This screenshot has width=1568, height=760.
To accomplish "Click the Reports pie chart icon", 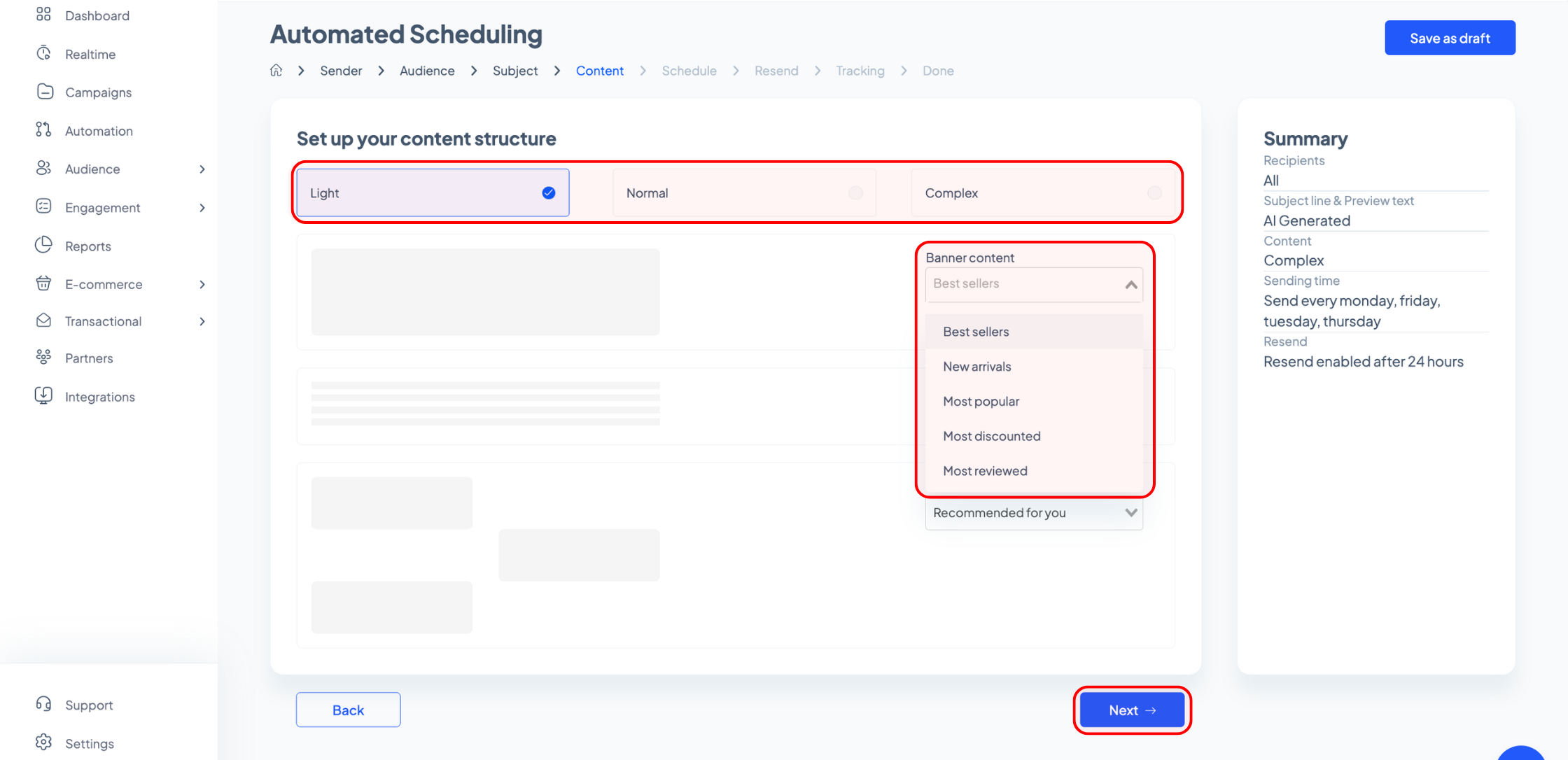I will tap(43, 245).
